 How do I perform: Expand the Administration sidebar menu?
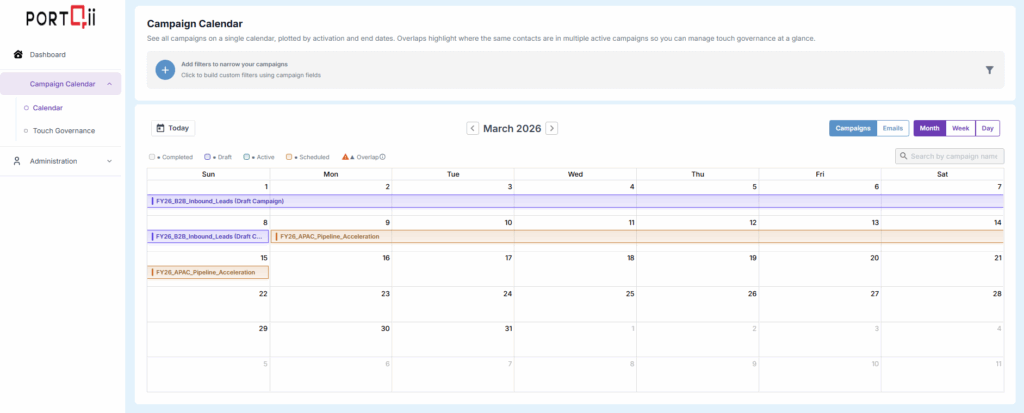click(108, 161)
